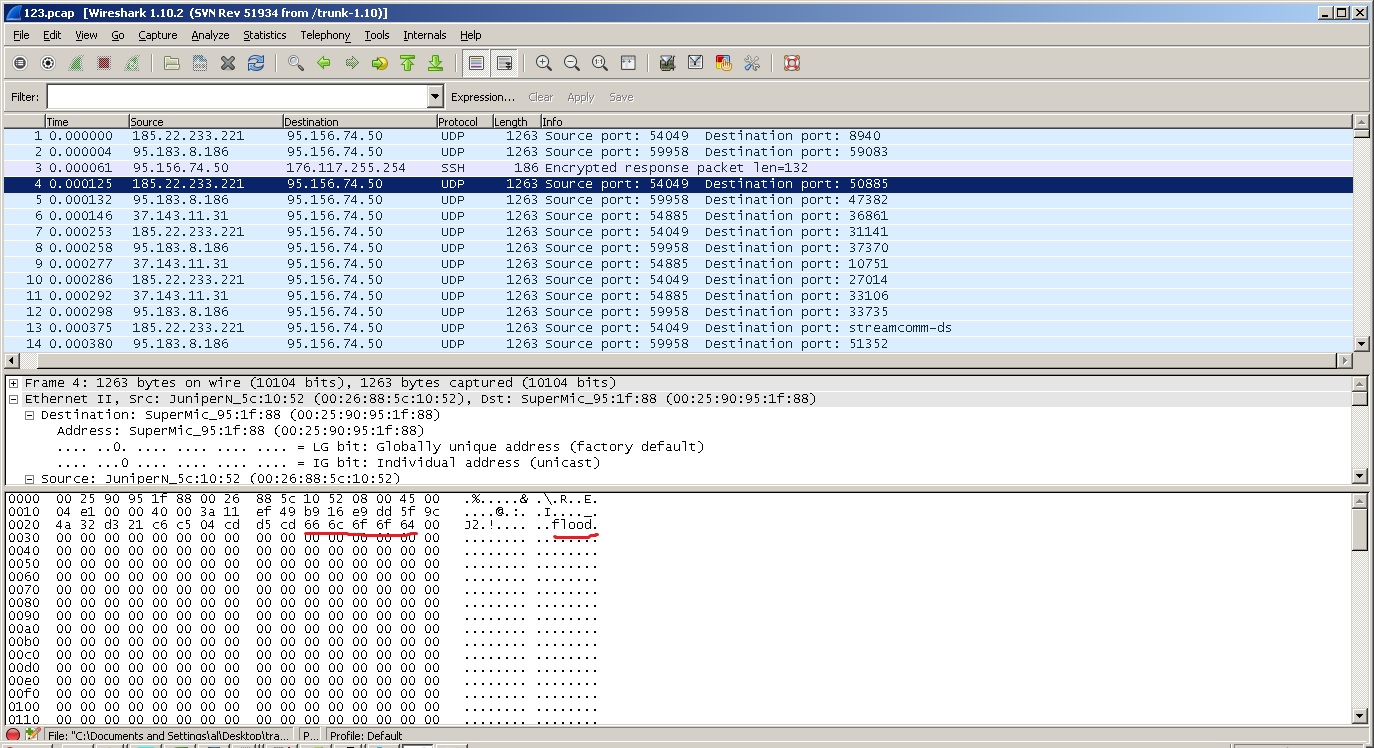Collapse the Ethernet II tree node
This screenshot has width=1374, height=748.
pyautogui.click(x=14, y=399)
